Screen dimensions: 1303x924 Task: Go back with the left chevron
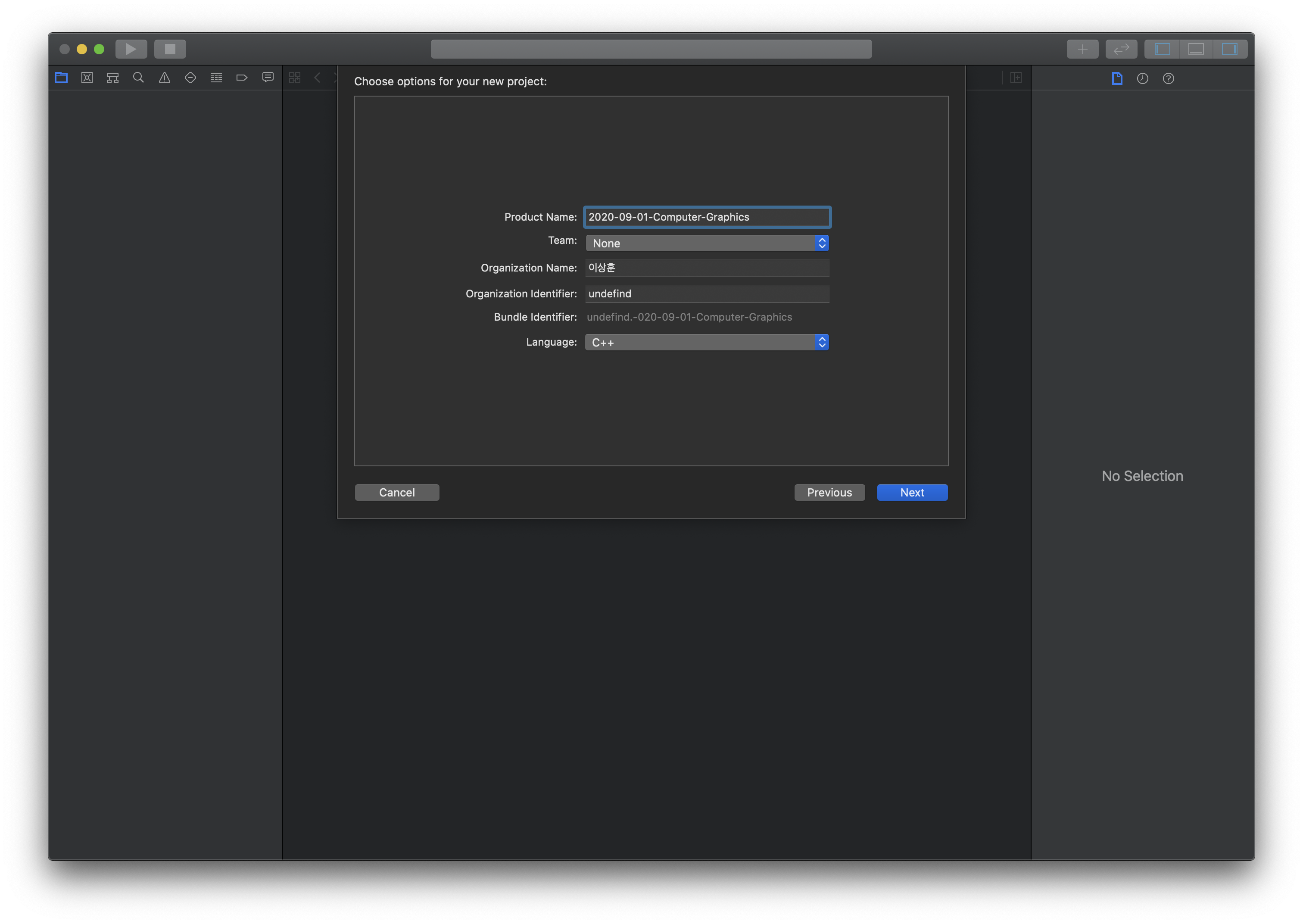point(318,78)
